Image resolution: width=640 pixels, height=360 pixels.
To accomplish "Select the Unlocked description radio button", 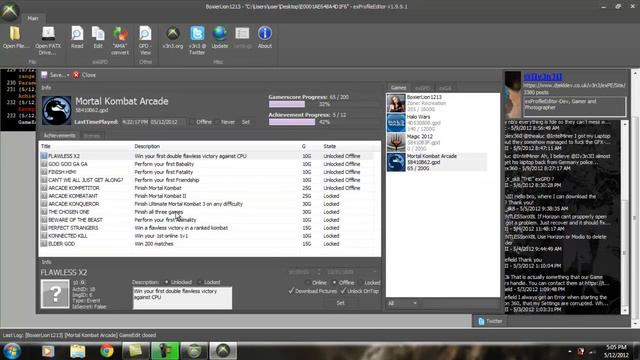I will (166, 282).
